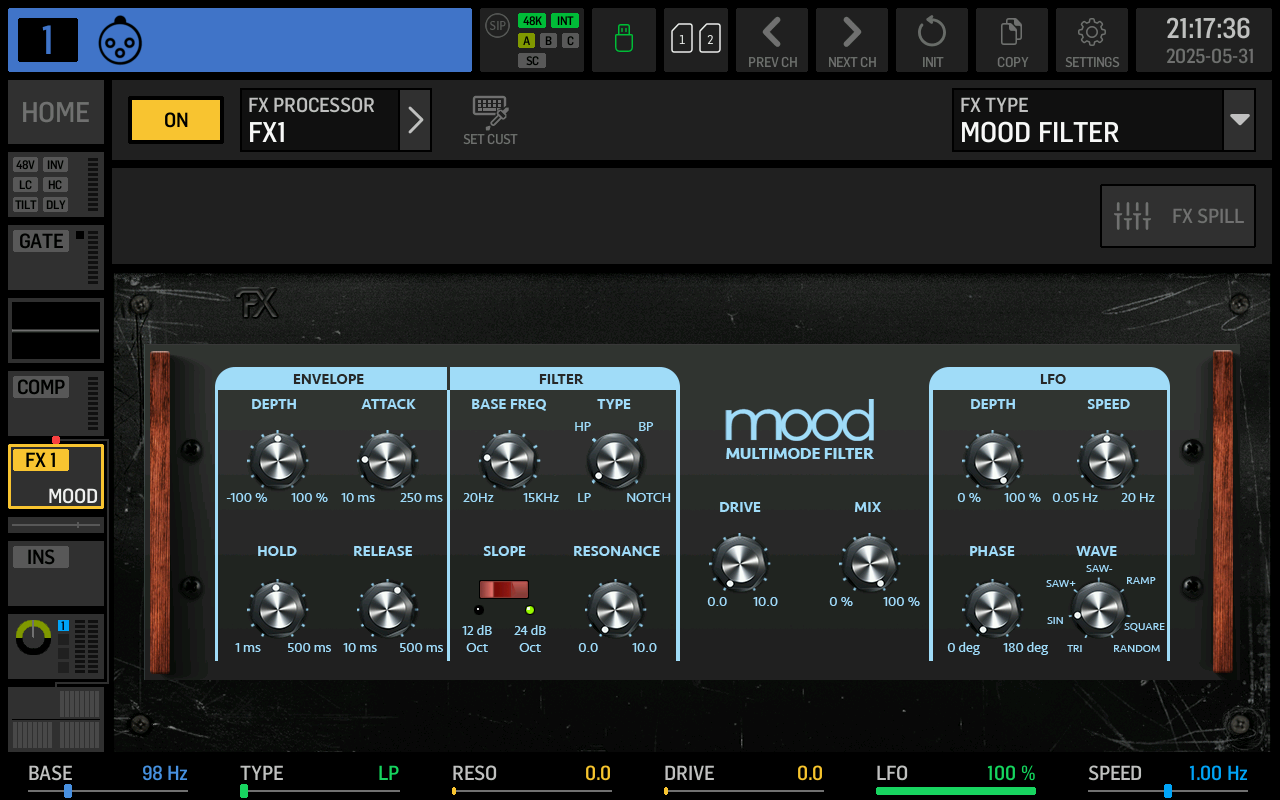The image size is (1280, 800).
Task: Go to previous channel
Action: point(772,40)
